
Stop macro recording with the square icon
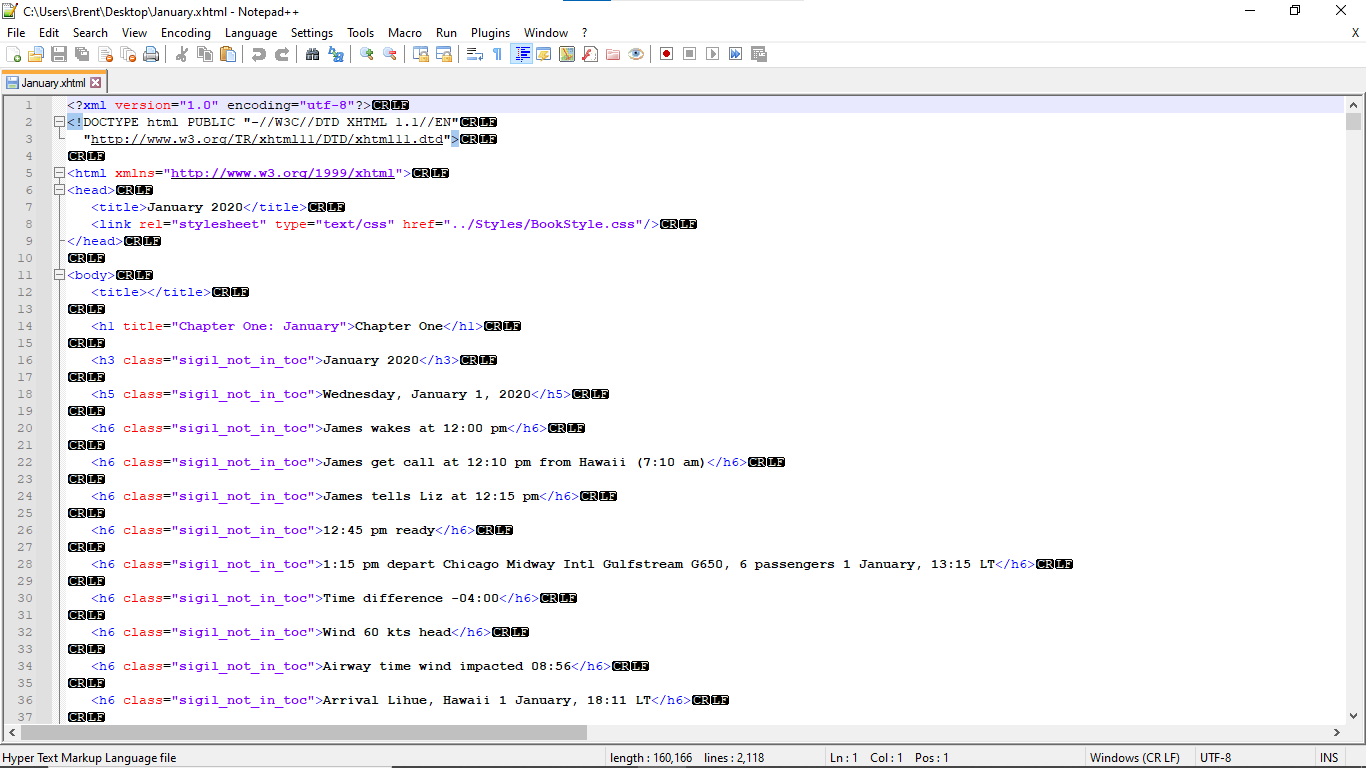click(x=690, y=54)
